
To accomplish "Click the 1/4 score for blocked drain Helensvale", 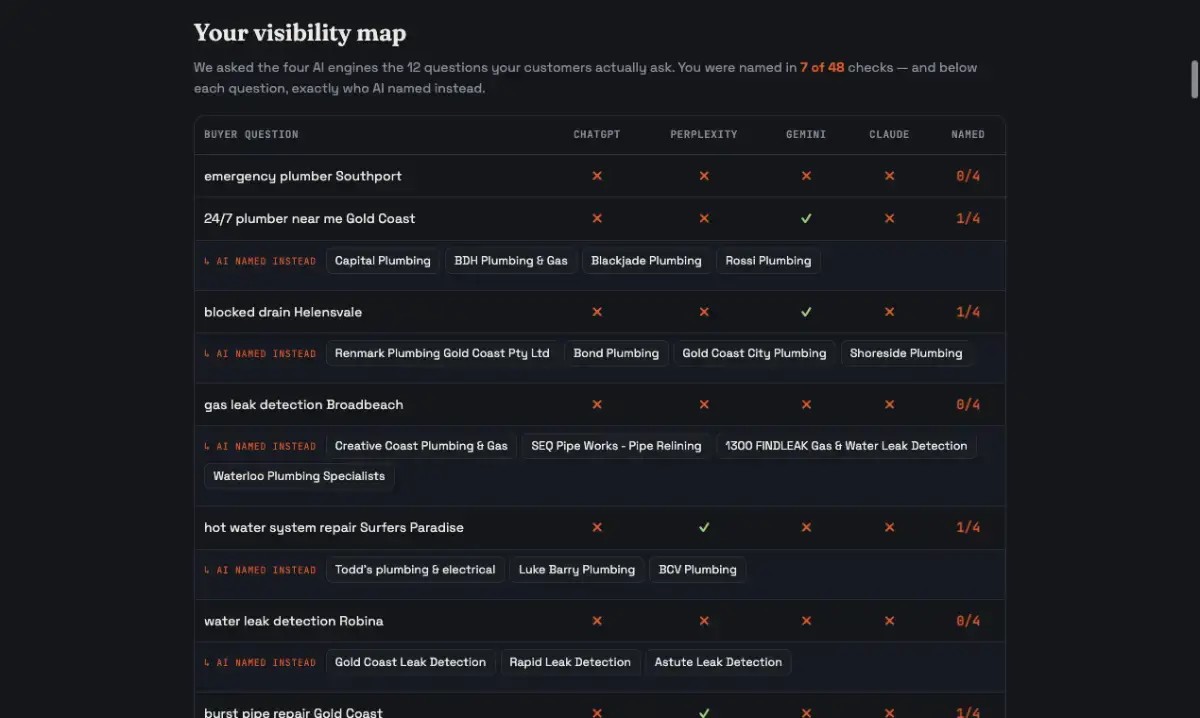I will click(x=968, y=312).
